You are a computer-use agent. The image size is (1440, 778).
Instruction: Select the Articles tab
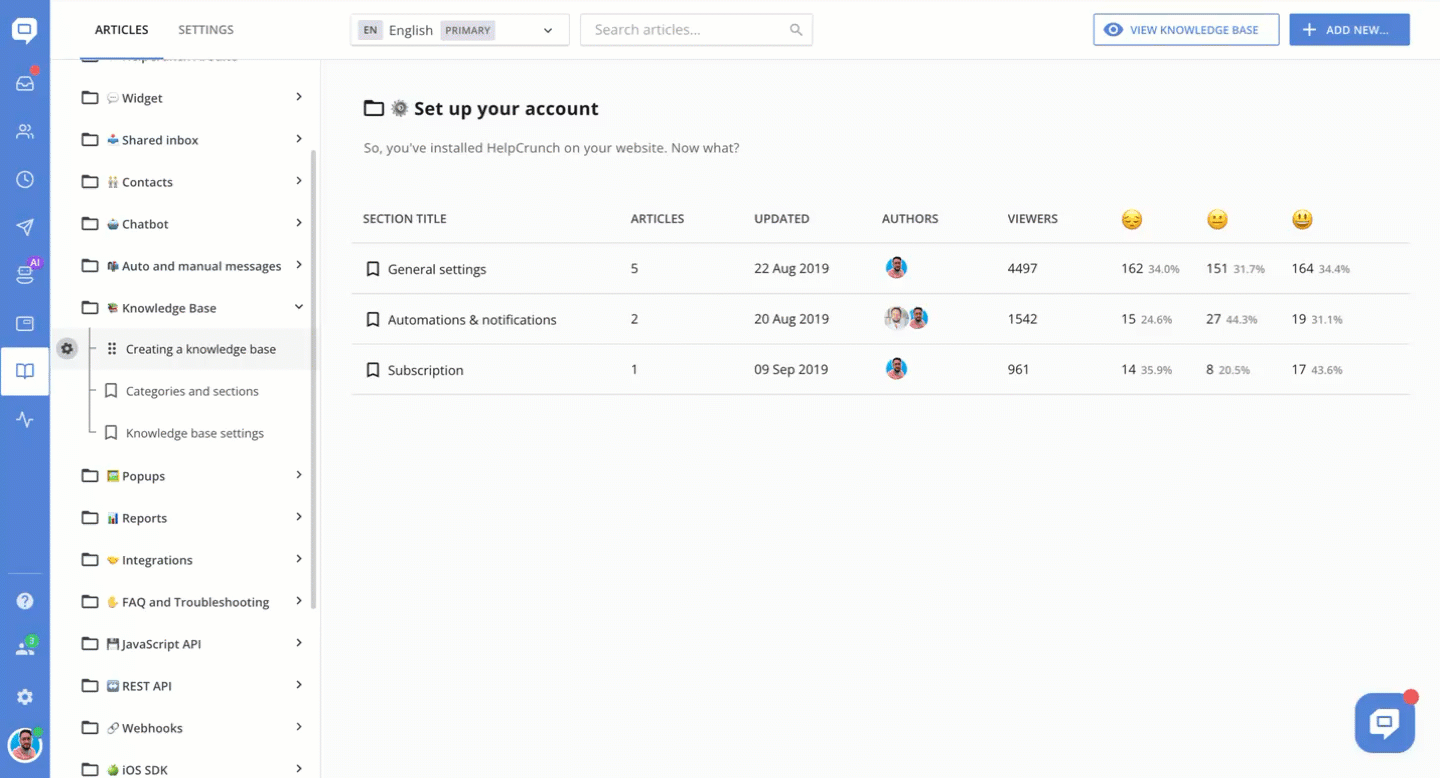121,30
